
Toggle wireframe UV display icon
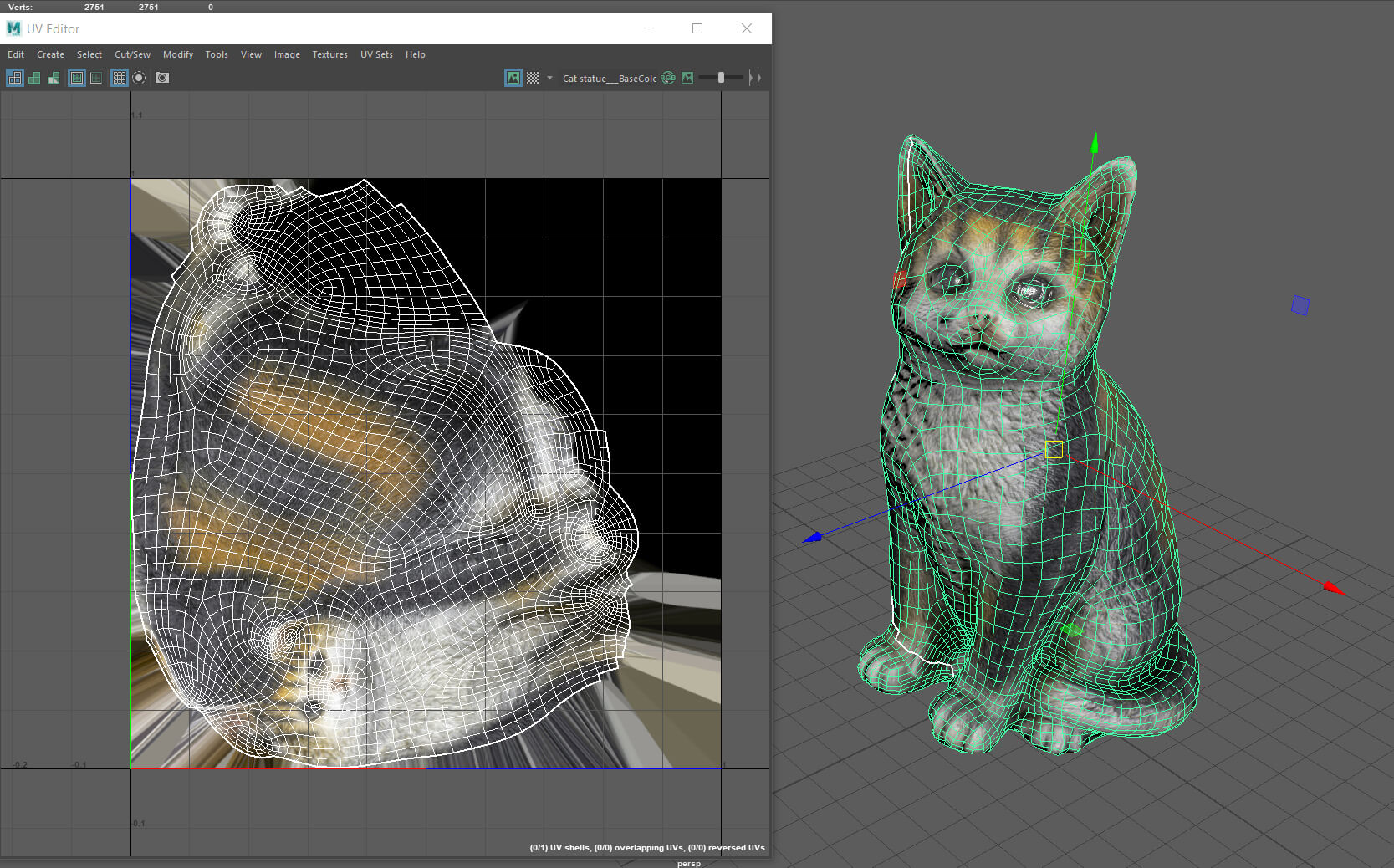(15, 78)
